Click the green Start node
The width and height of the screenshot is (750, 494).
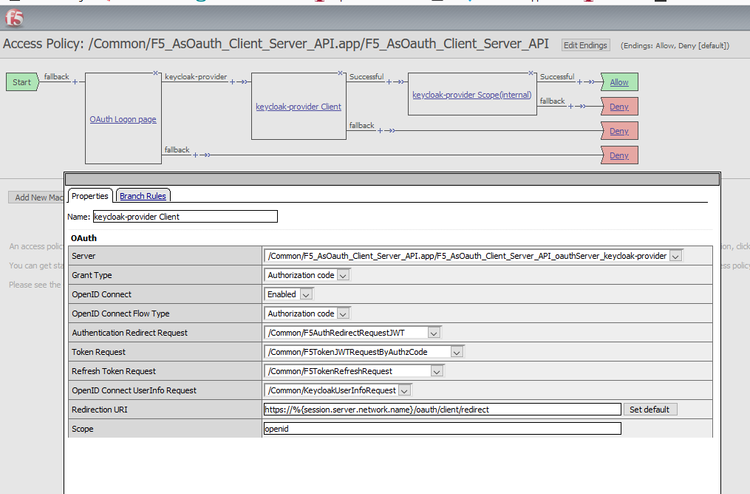click(21, 82)
